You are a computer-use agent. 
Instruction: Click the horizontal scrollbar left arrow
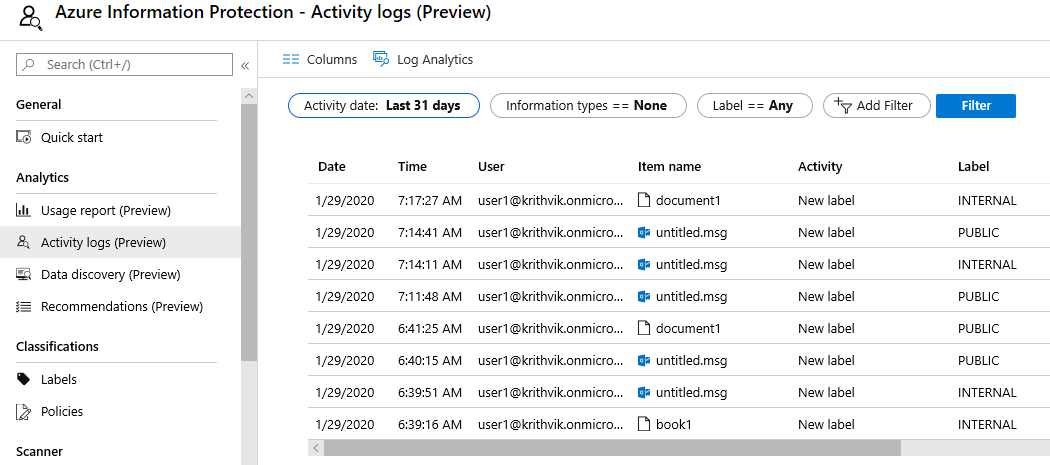click(x=315, y=448)
